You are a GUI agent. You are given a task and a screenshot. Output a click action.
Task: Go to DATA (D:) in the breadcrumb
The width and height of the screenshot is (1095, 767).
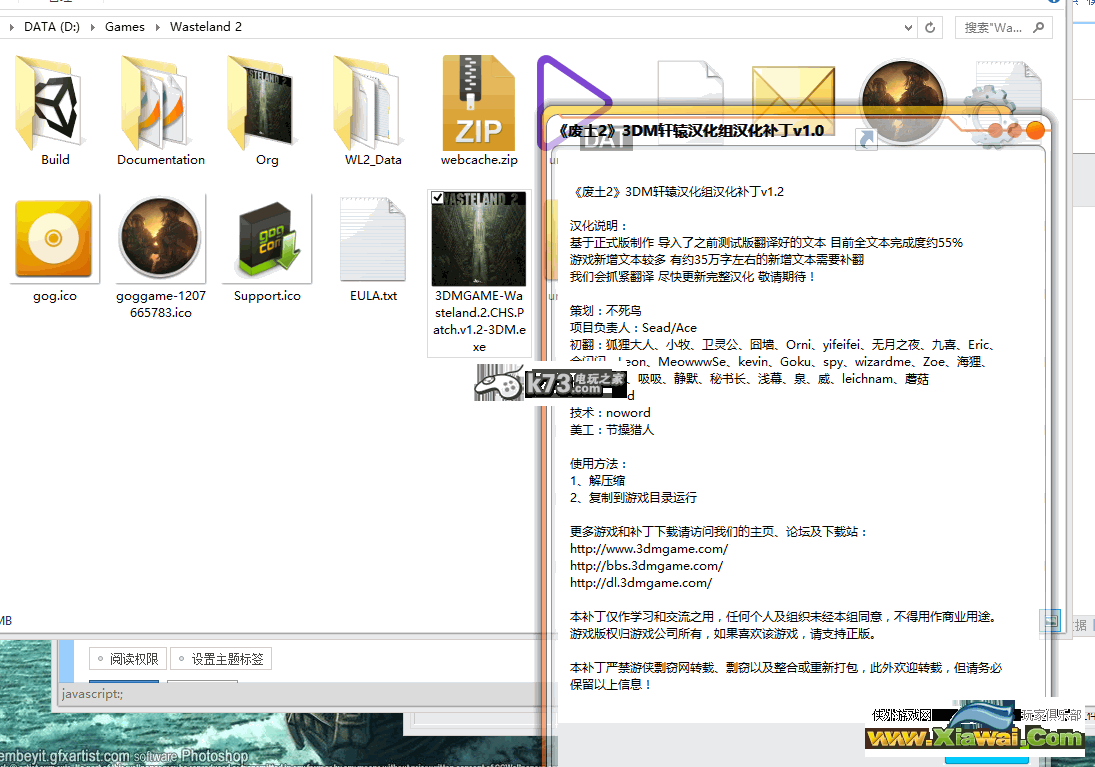pyautogui.click(x=52, y=27)
